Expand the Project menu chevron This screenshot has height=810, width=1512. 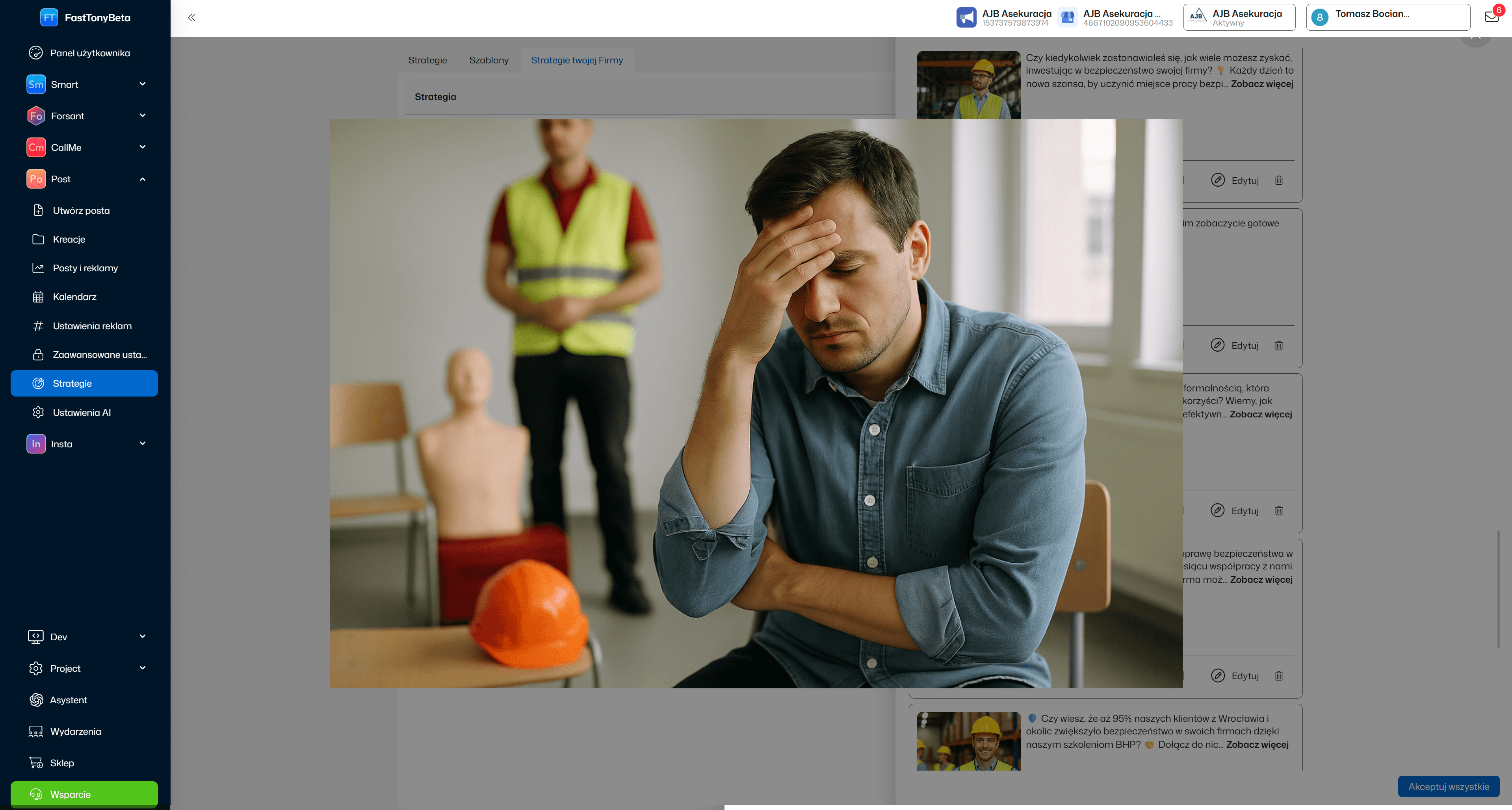point(142,668)
